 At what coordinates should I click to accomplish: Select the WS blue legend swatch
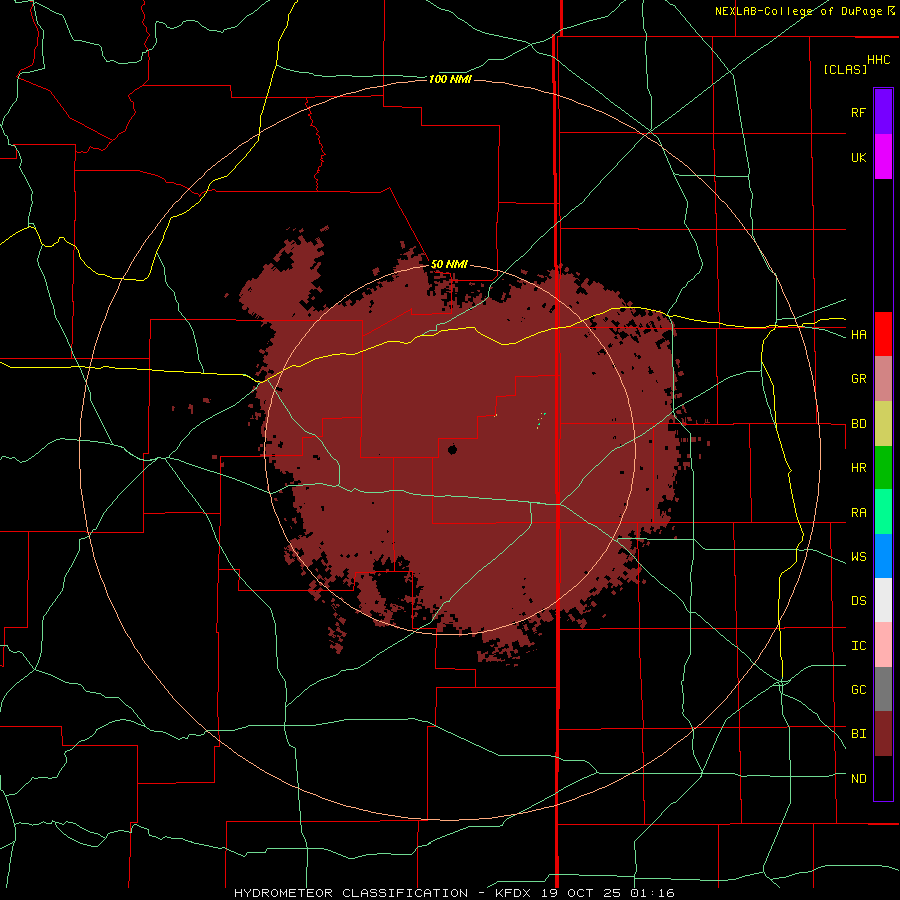click(x=883, y=556)
